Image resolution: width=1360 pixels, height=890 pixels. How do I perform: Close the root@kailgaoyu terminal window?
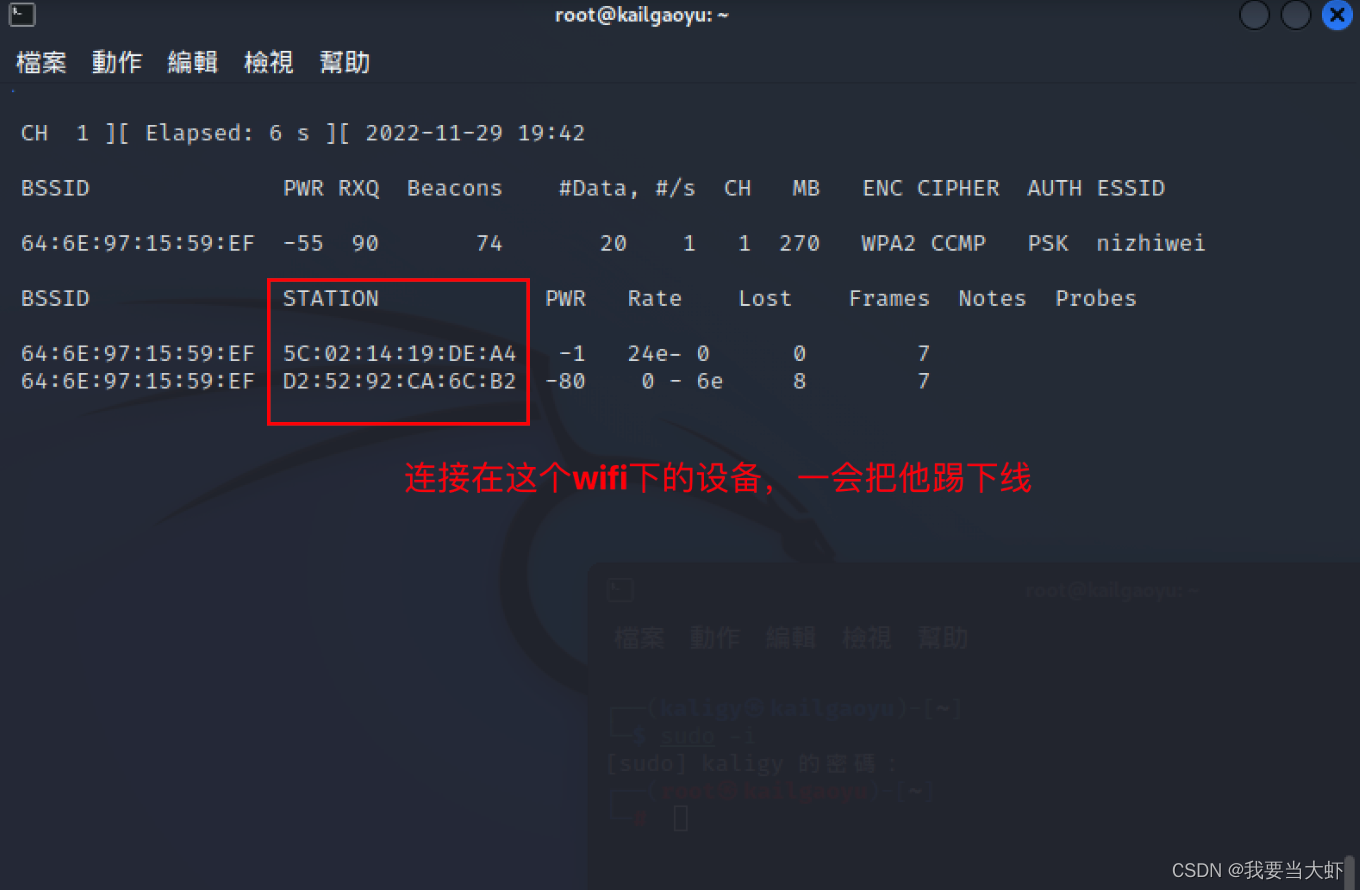point(1336,15)
